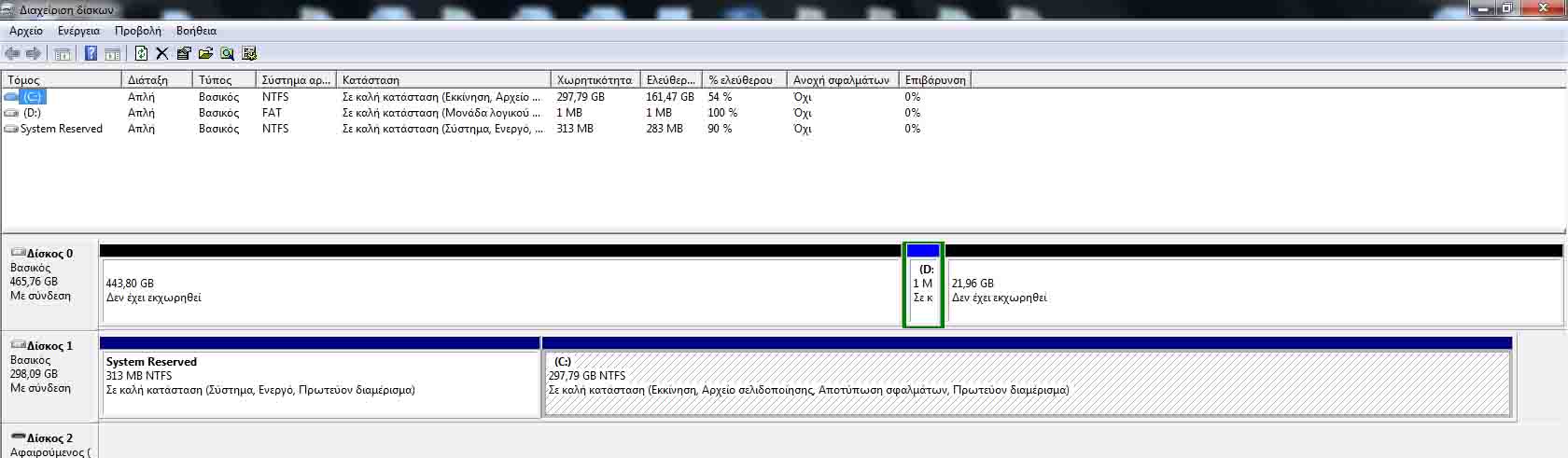The image size is (1568, 458).
Task: Select the Δίσκος 0 disk label
Action: (49, 254)
